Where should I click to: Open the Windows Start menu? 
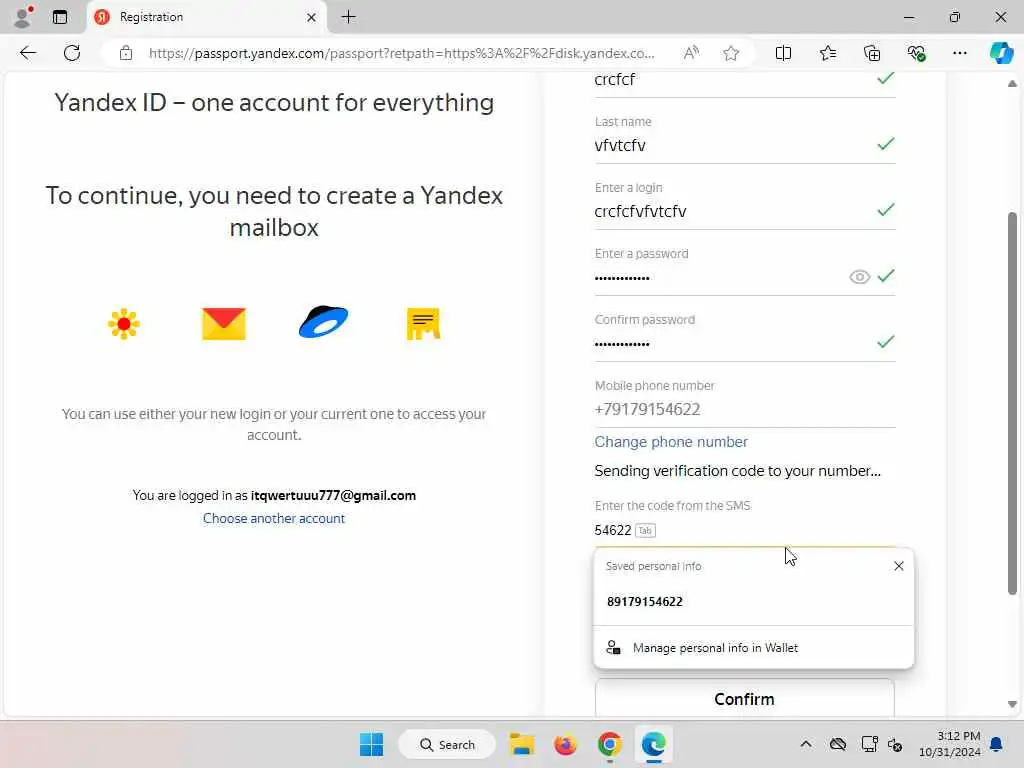tap(372, 744)
